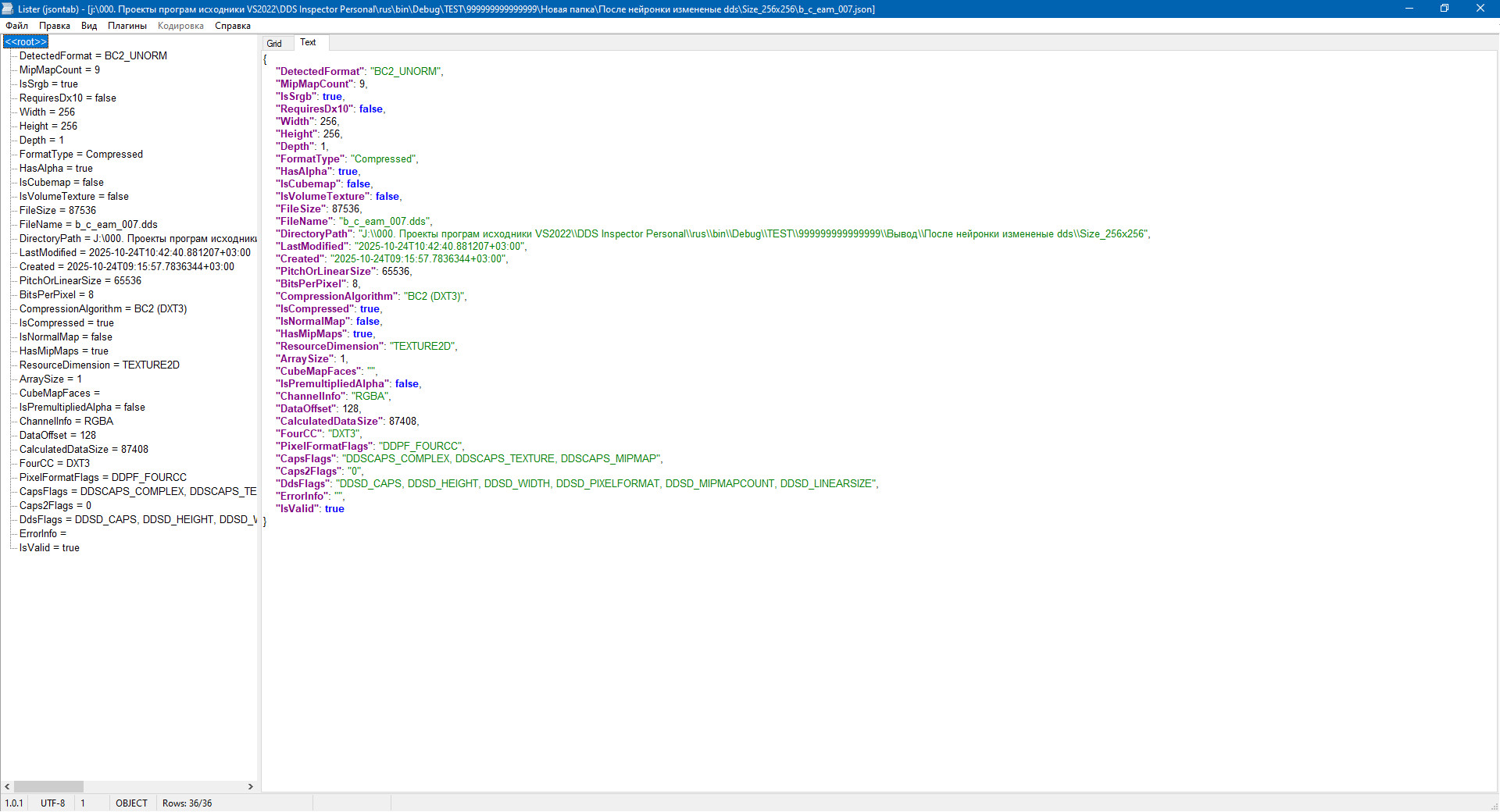Click the tree panel's scroll right arrow

point(251,787)
